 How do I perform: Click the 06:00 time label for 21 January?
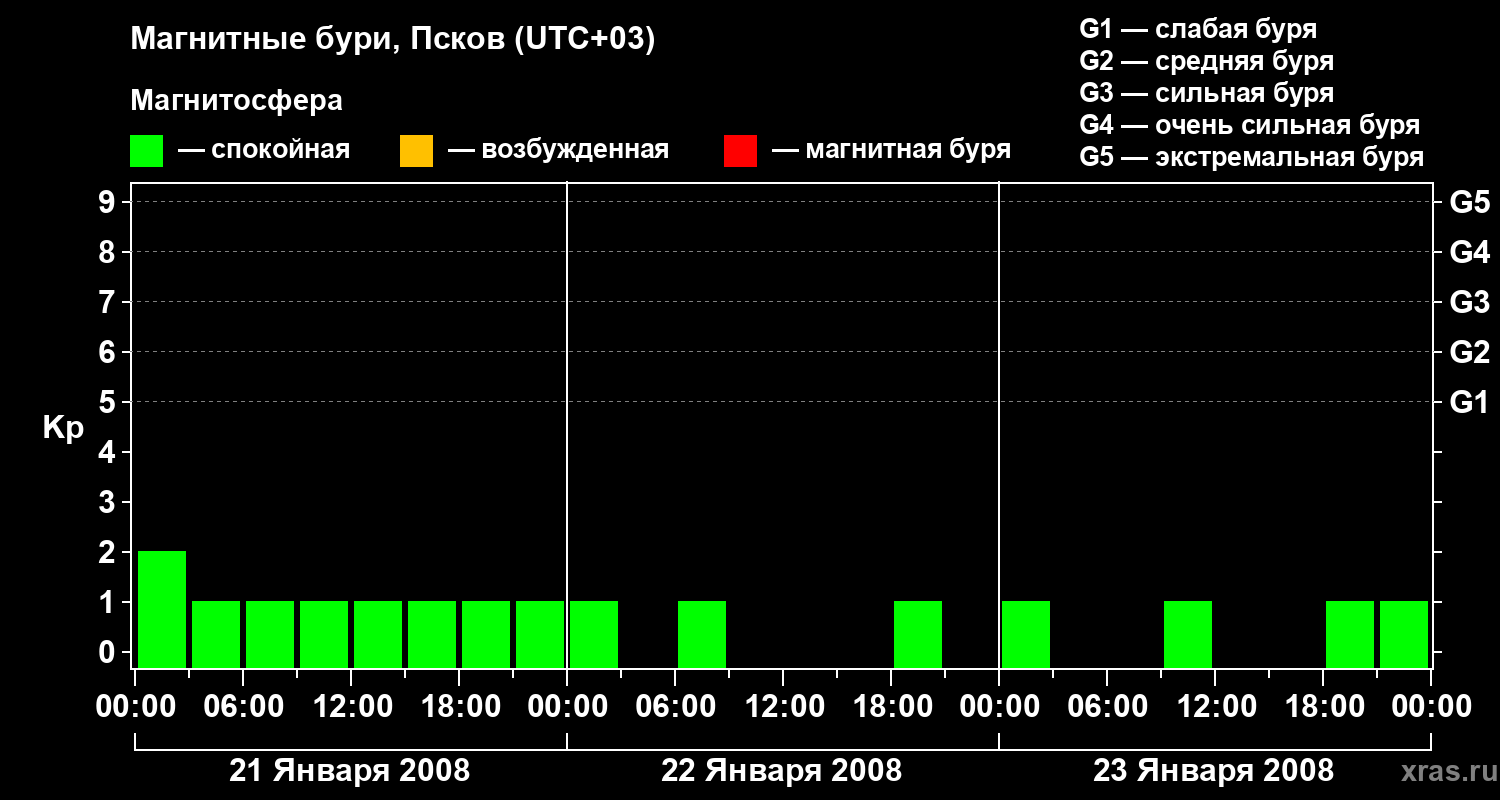tap(243, 707)
